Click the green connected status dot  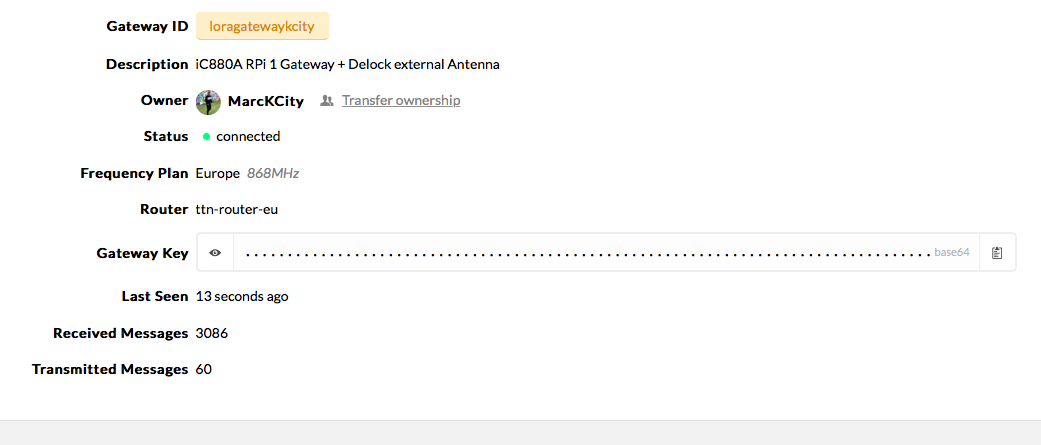click(x=206, y=137)
